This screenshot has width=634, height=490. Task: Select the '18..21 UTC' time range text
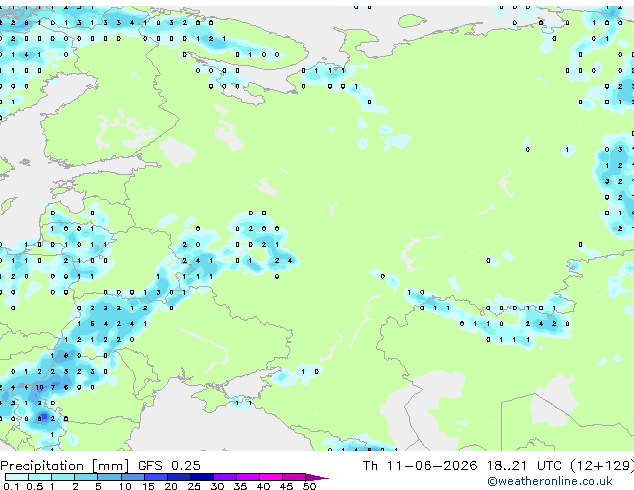coord(524,465)
